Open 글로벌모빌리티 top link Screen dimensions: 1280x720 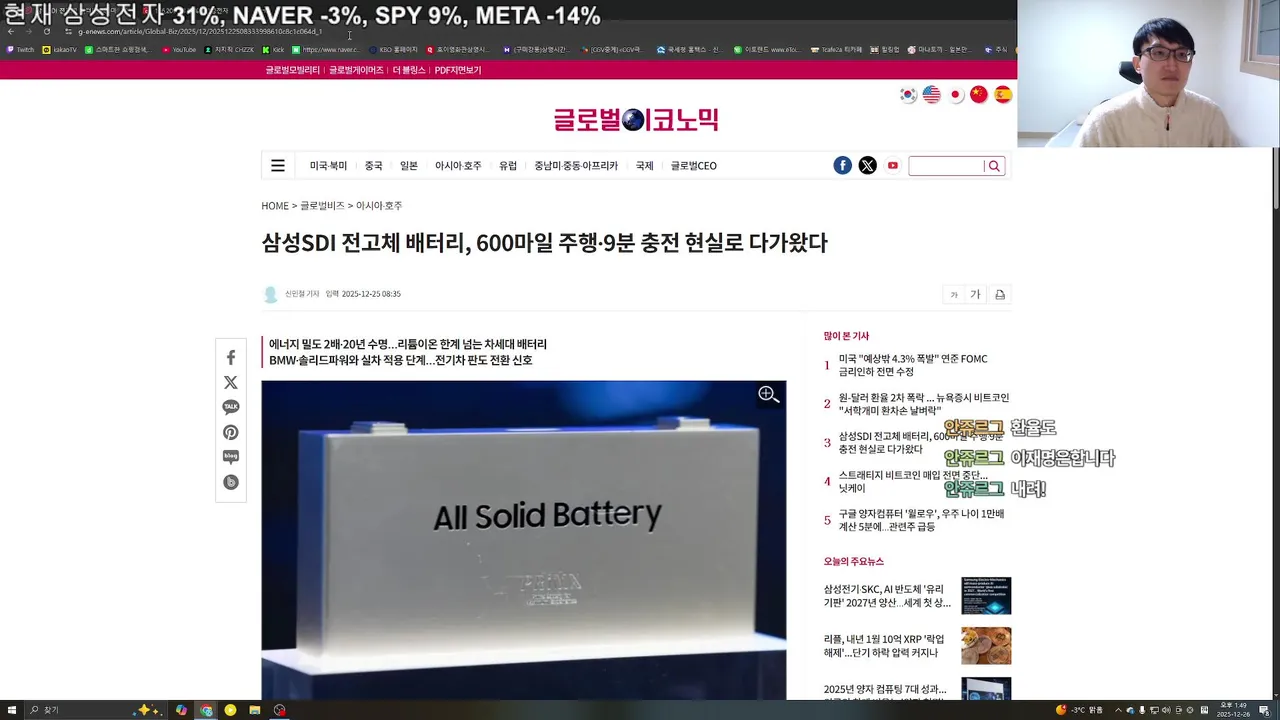click(x=293, y=70)
